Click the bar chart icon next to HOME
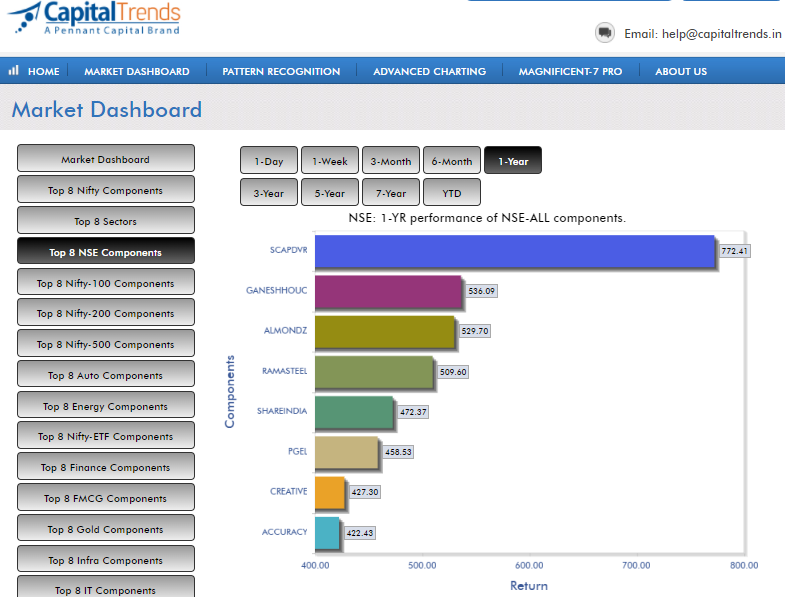 click(14, 70)
